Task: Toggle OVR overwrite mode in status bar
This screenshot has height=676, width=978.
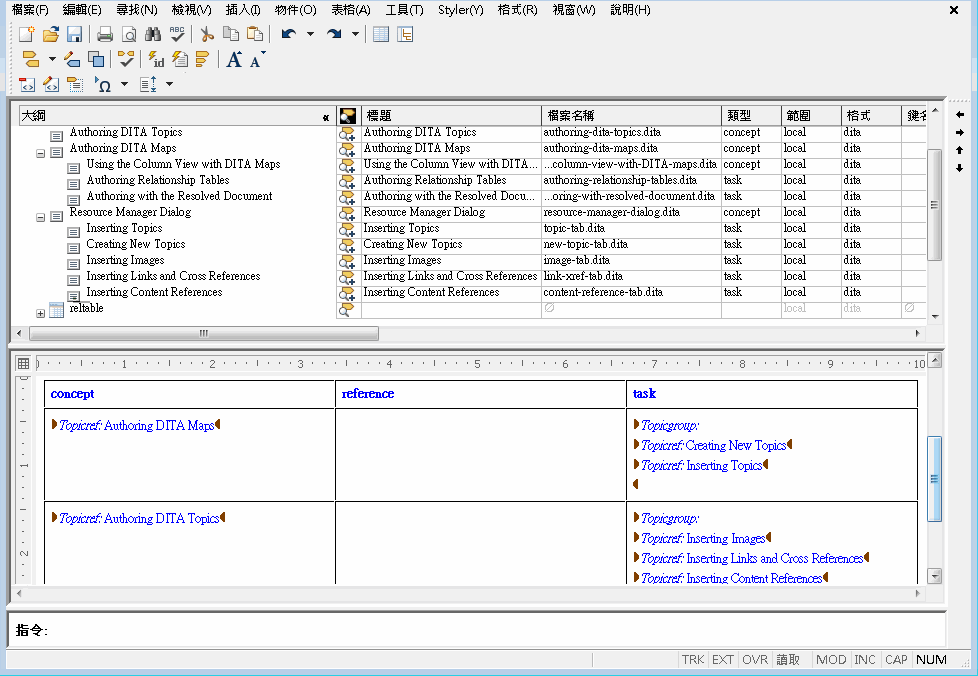Action: [755, 660]
